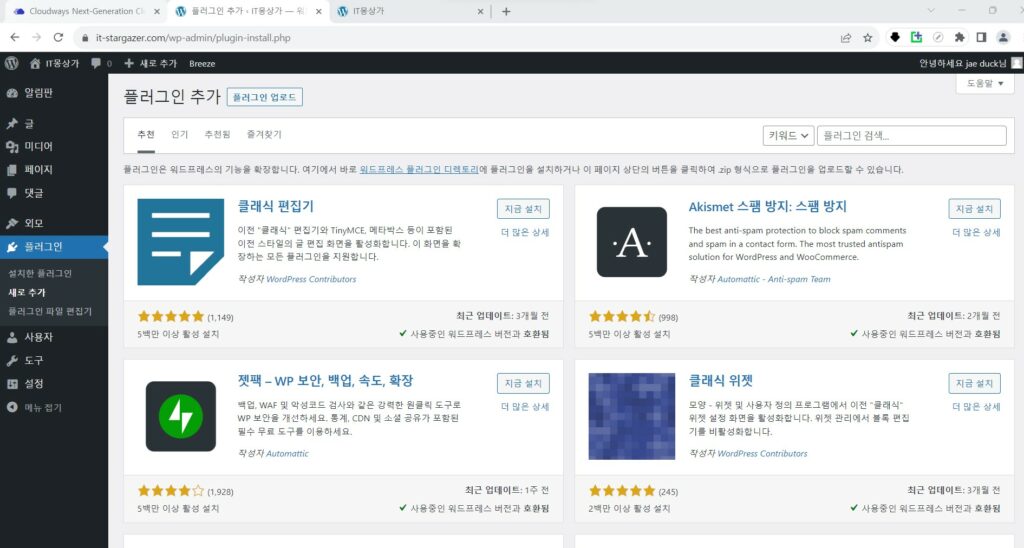The image size is (1024, 548).
Task: Focus the 플러그인 검색 input field
Action: pos(912,135)
